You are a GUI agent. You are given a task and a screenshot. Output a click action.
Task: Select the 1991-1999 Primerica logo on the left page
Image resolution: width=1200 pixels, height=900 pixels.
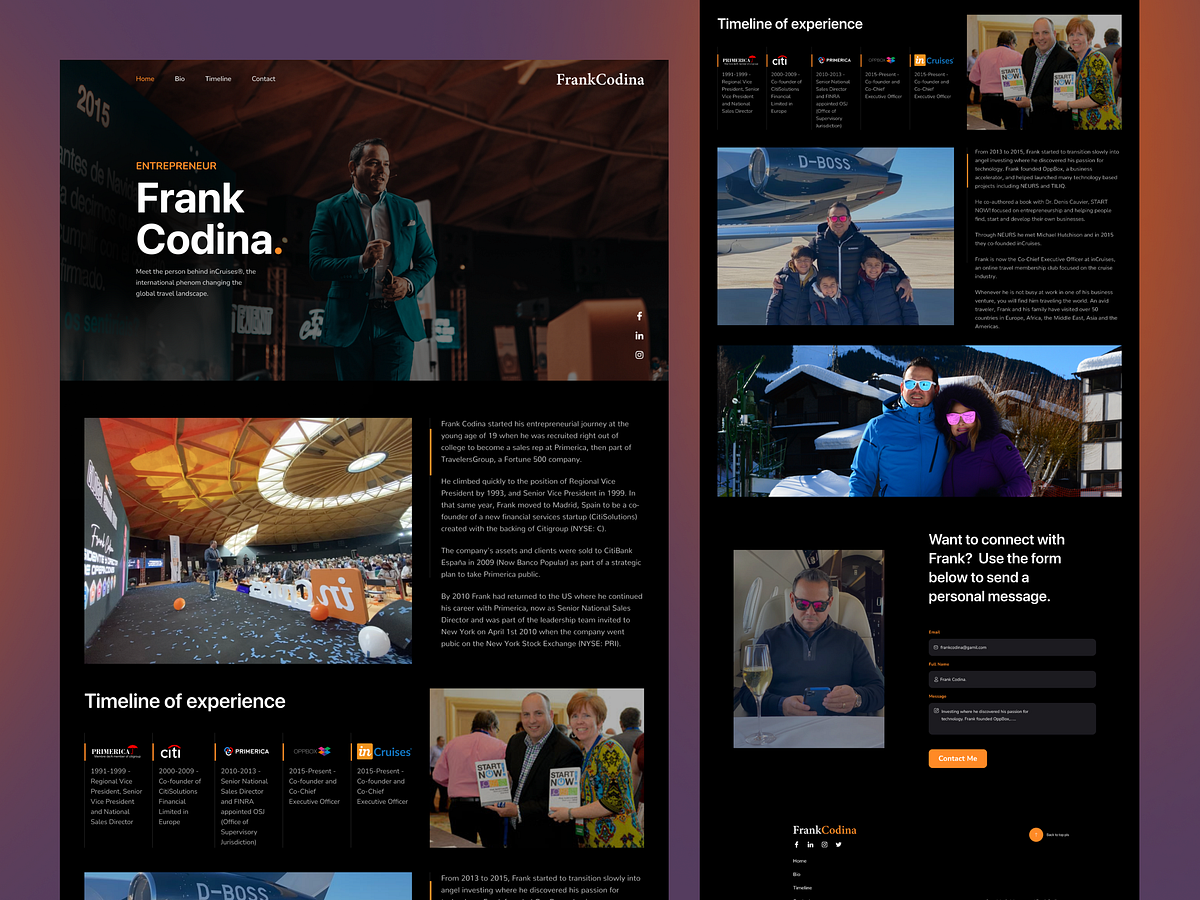pyautogui.click(x=114, y=751)
